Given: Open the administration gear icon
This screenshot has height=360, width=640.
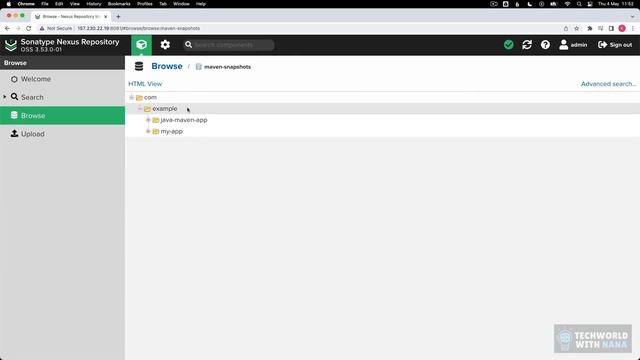Looking at the screenshot, I should point(165,45).
